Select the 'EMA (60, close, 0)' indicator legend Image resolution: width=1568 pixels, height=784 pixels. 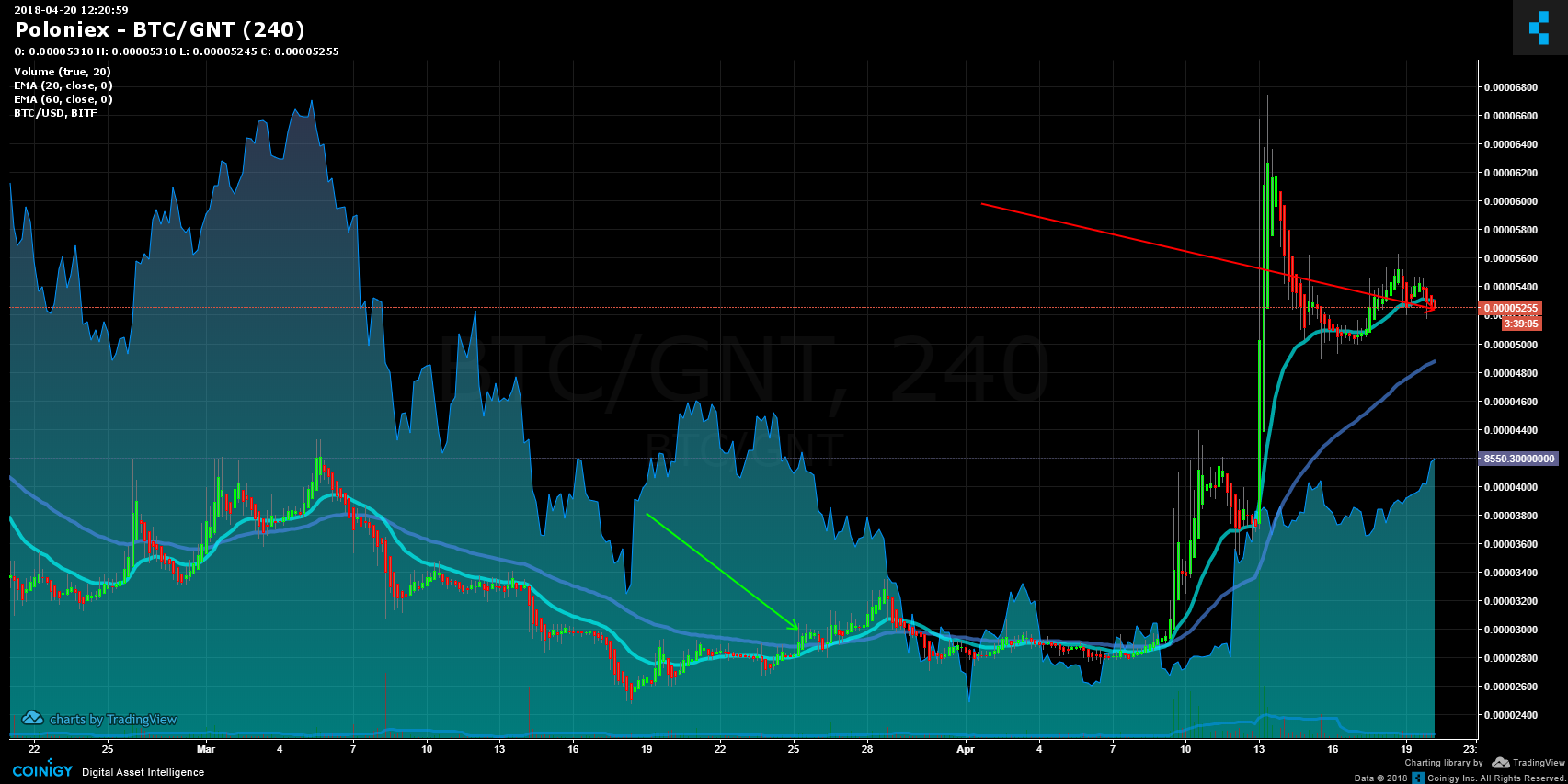click(x=63, y=99)
